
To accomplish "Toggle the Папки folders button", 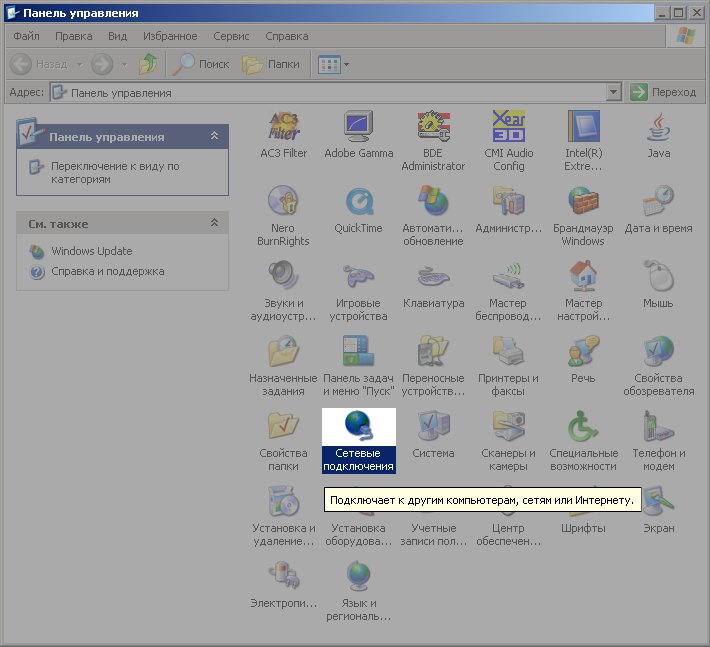I will point(271,64).
